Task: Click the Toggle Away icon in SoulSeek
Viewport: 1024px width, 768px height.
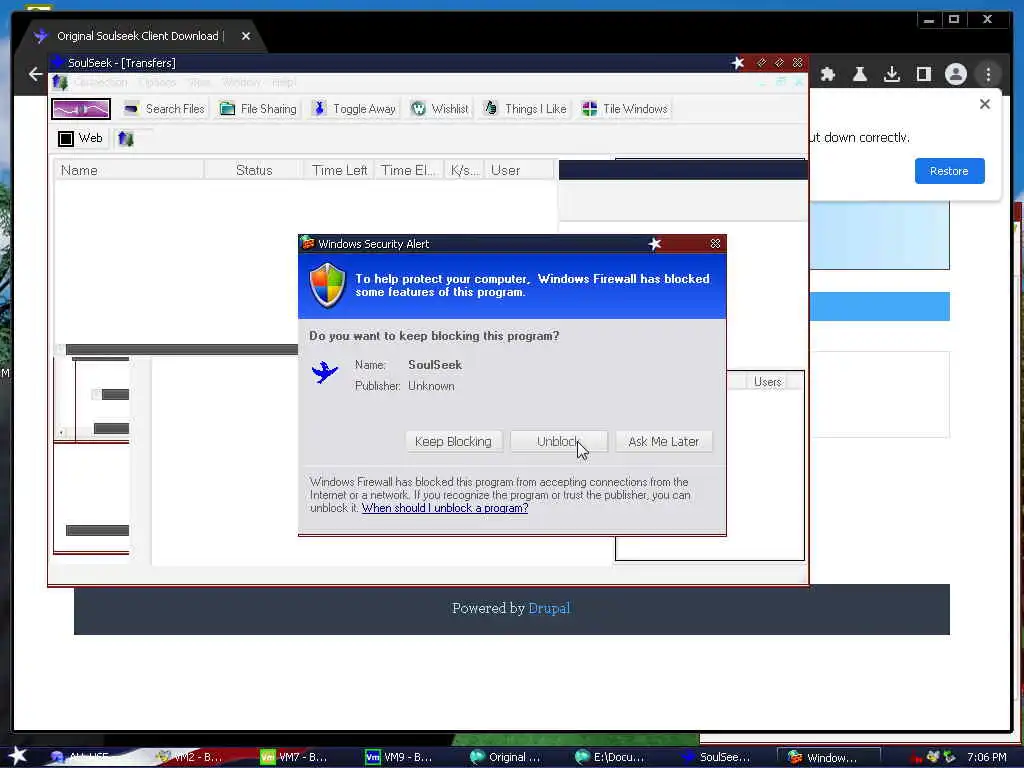Action: click(319, 109)
